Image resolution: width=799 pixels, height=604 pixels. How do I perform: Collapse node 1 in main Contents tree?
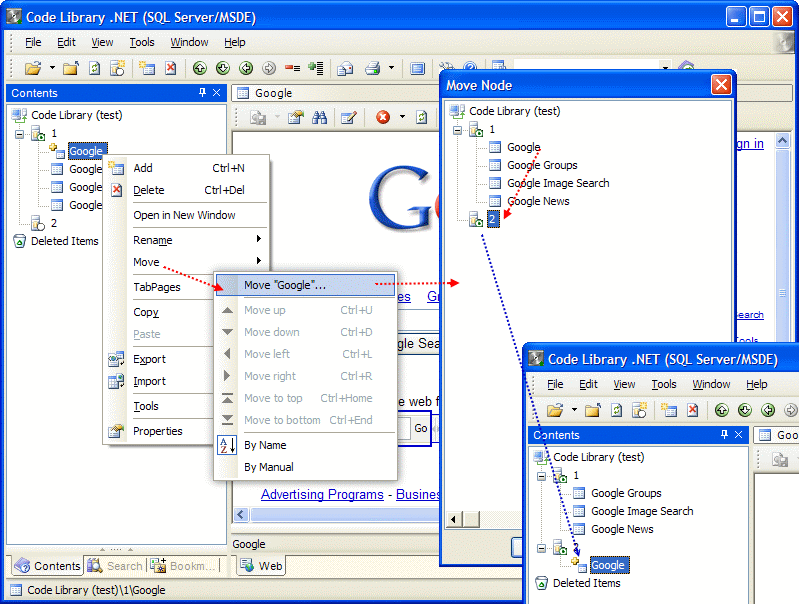(x=19, y=134)
